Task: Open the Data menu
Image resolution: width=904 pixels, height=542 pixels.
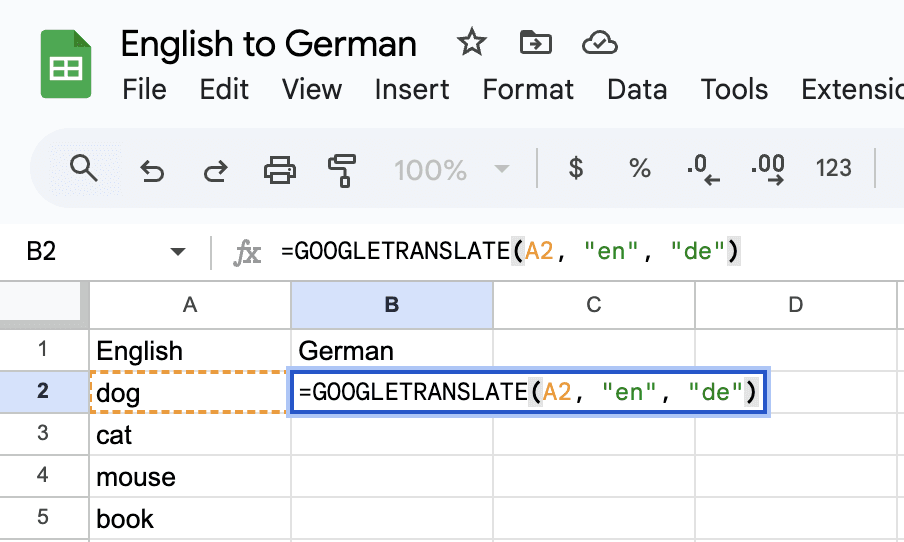Action: [x=637, y=90]
